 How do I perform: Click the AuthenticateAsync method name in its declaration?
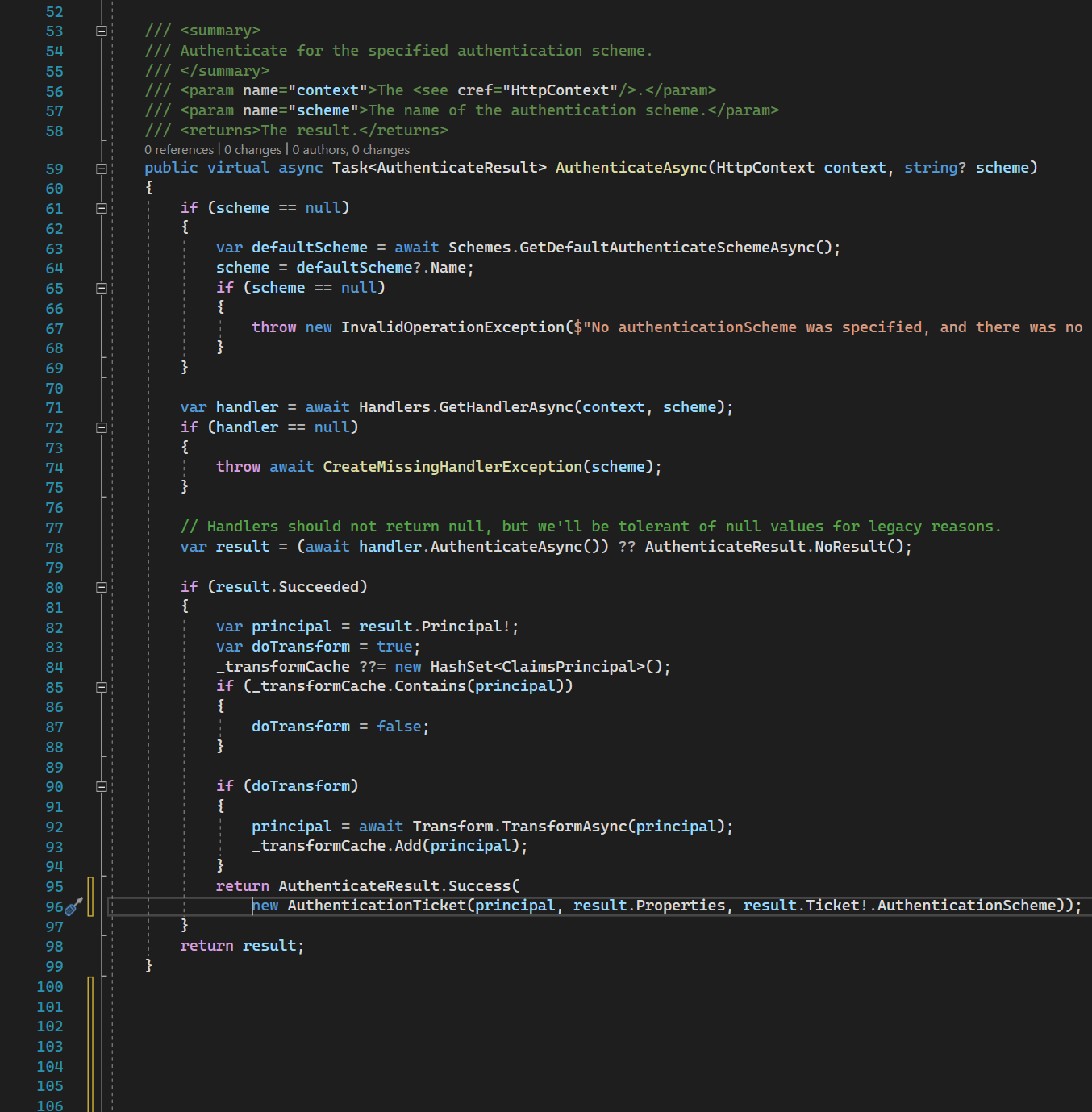click(x=631, y=168)
